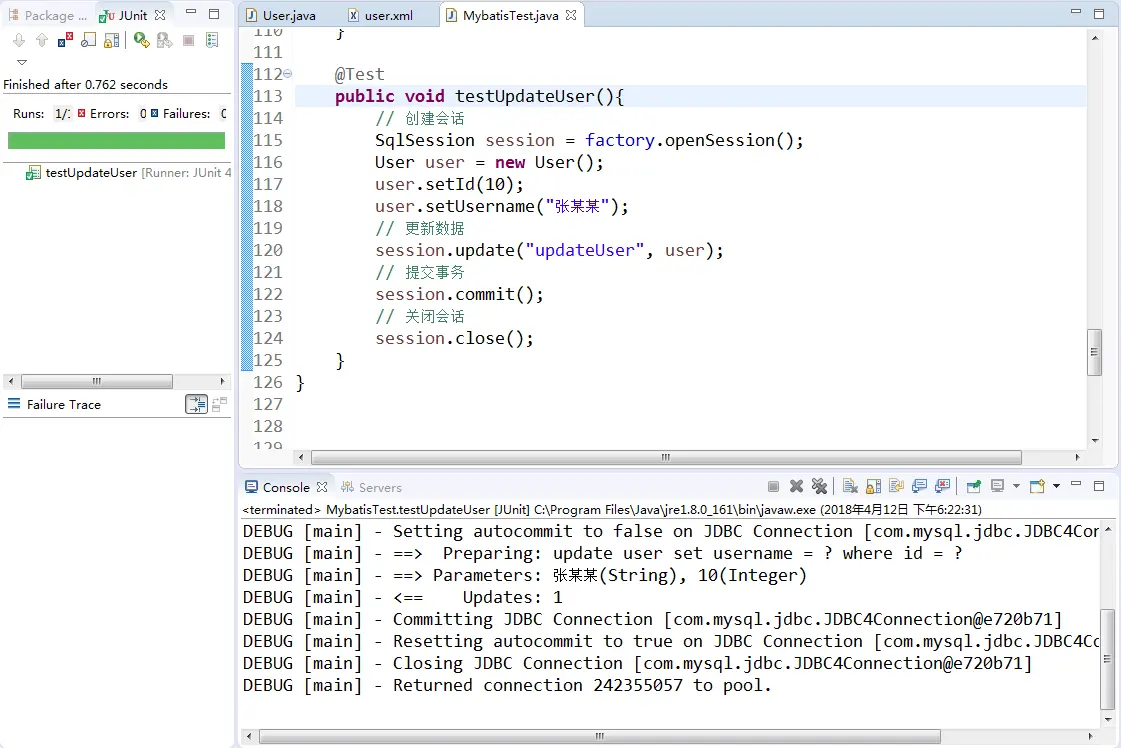This screenshot has width=1121, height=748.
Task: Select testUpdateUser in the JUnit results tree
Action: point(129,172)
